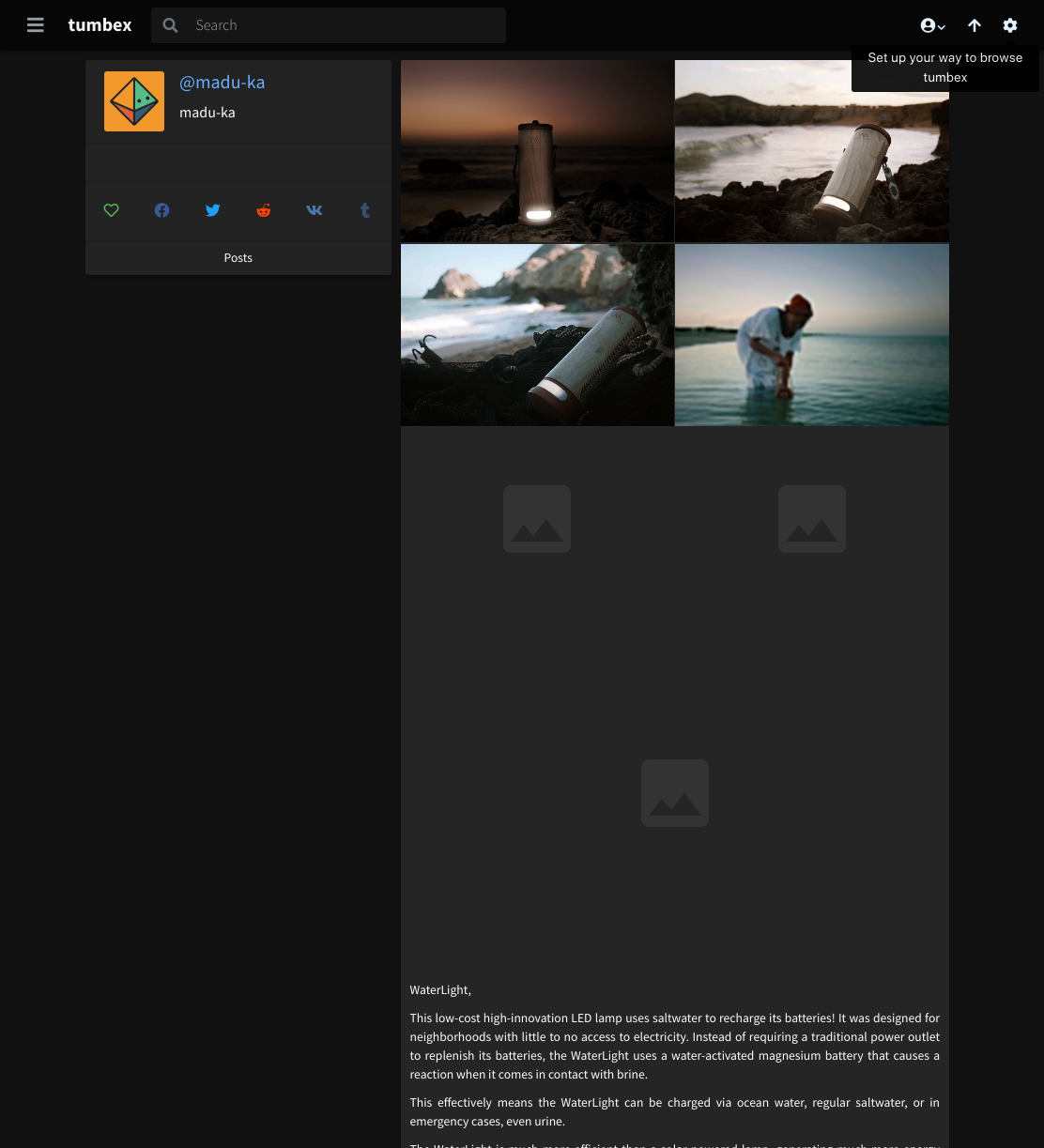The width and height of the screenshot is (1044, 1148).
Task: Click the left unloaded image placeholder
Action: (x=537, y=519)
